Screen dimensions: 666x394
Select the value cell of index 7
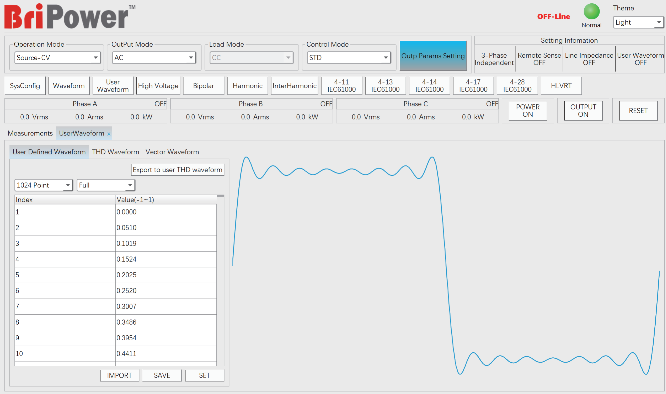click(166, 306)
